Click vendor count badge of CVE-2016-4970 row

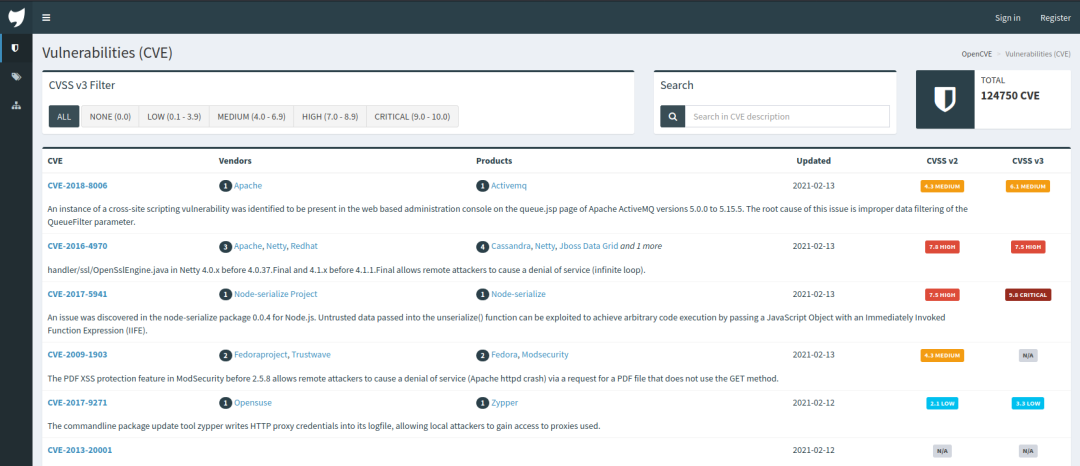(225, 246)
